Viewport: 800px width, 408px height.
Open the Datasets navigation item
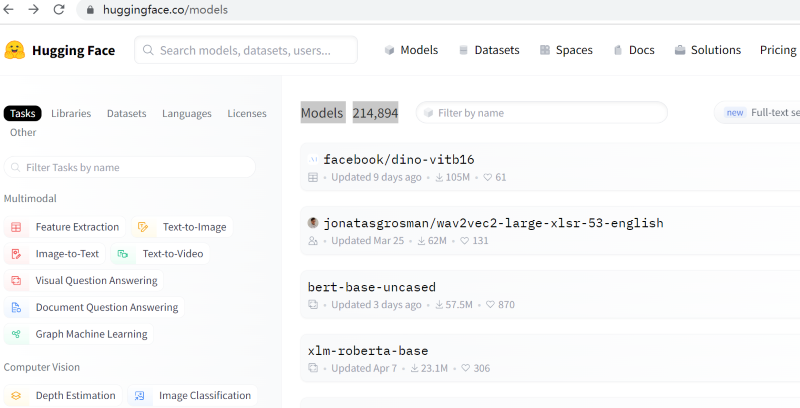pyautogui.click(x=488, y=50)
